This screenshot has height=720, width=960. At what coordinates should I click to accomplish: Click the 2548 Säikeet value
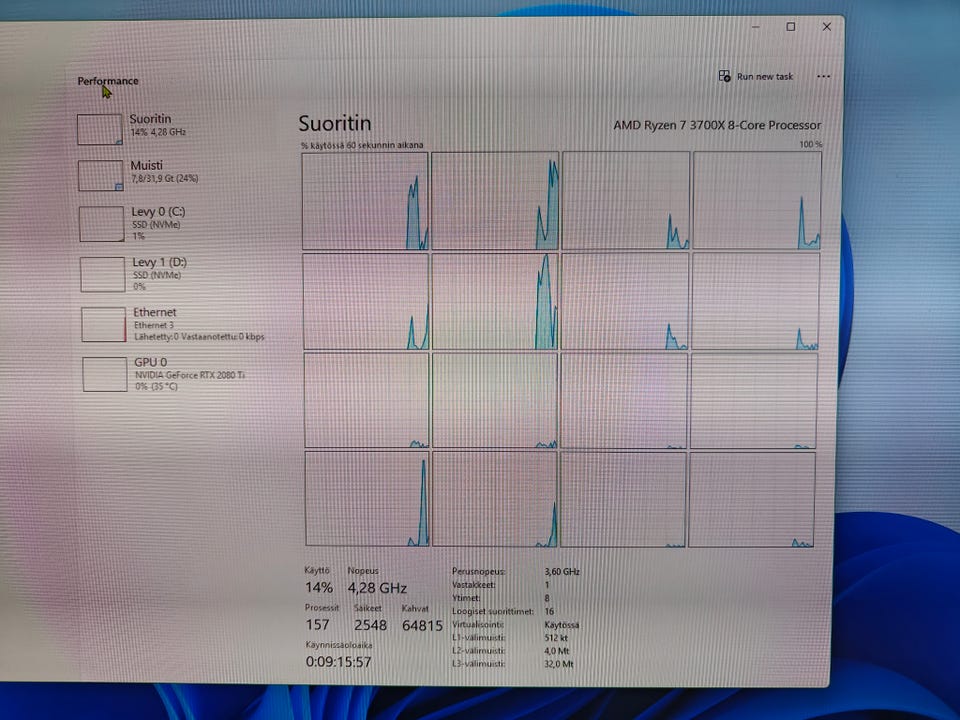(370, 625)
